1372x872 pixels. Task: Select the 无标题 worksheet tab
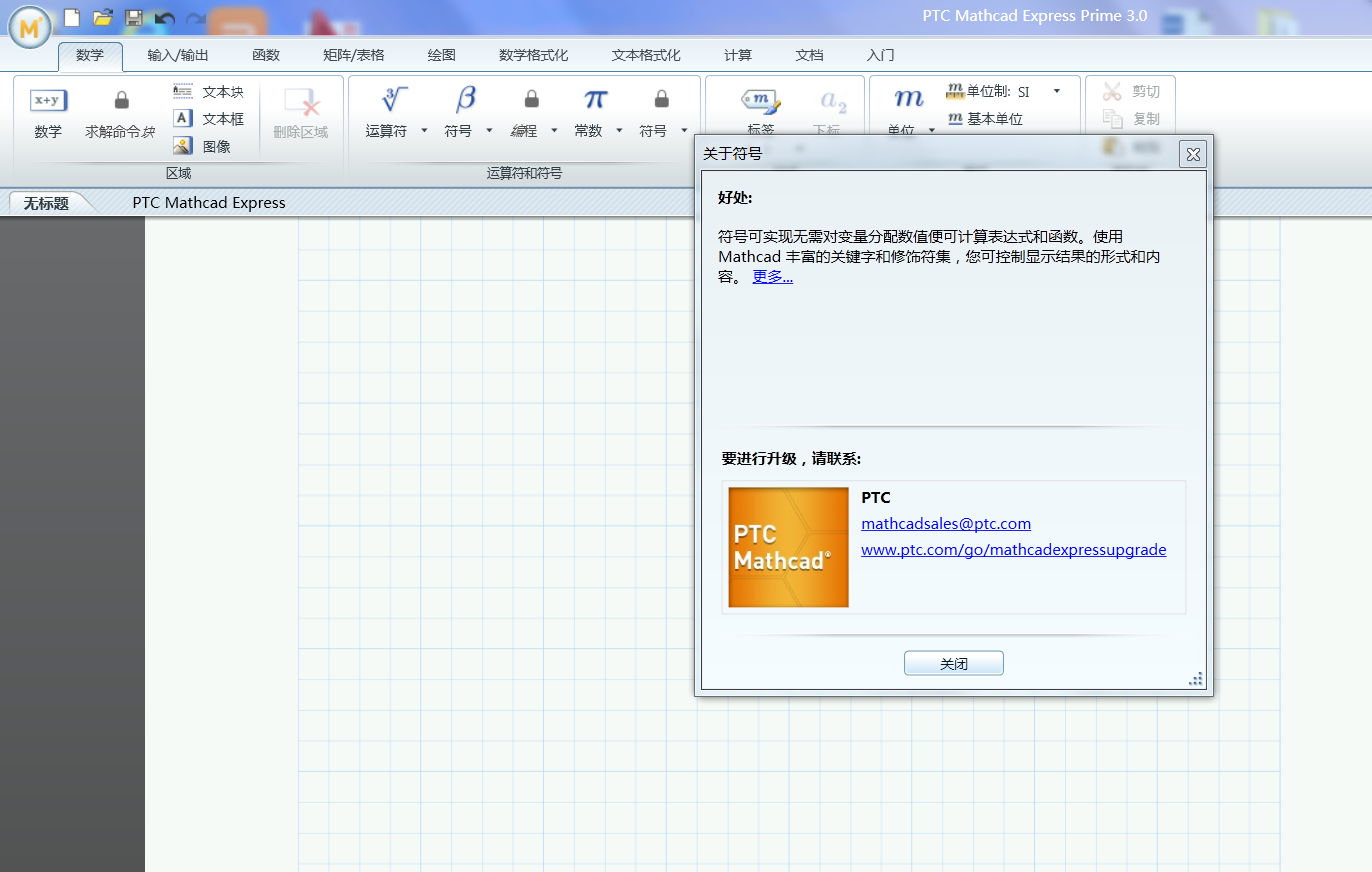pos(47,203)
